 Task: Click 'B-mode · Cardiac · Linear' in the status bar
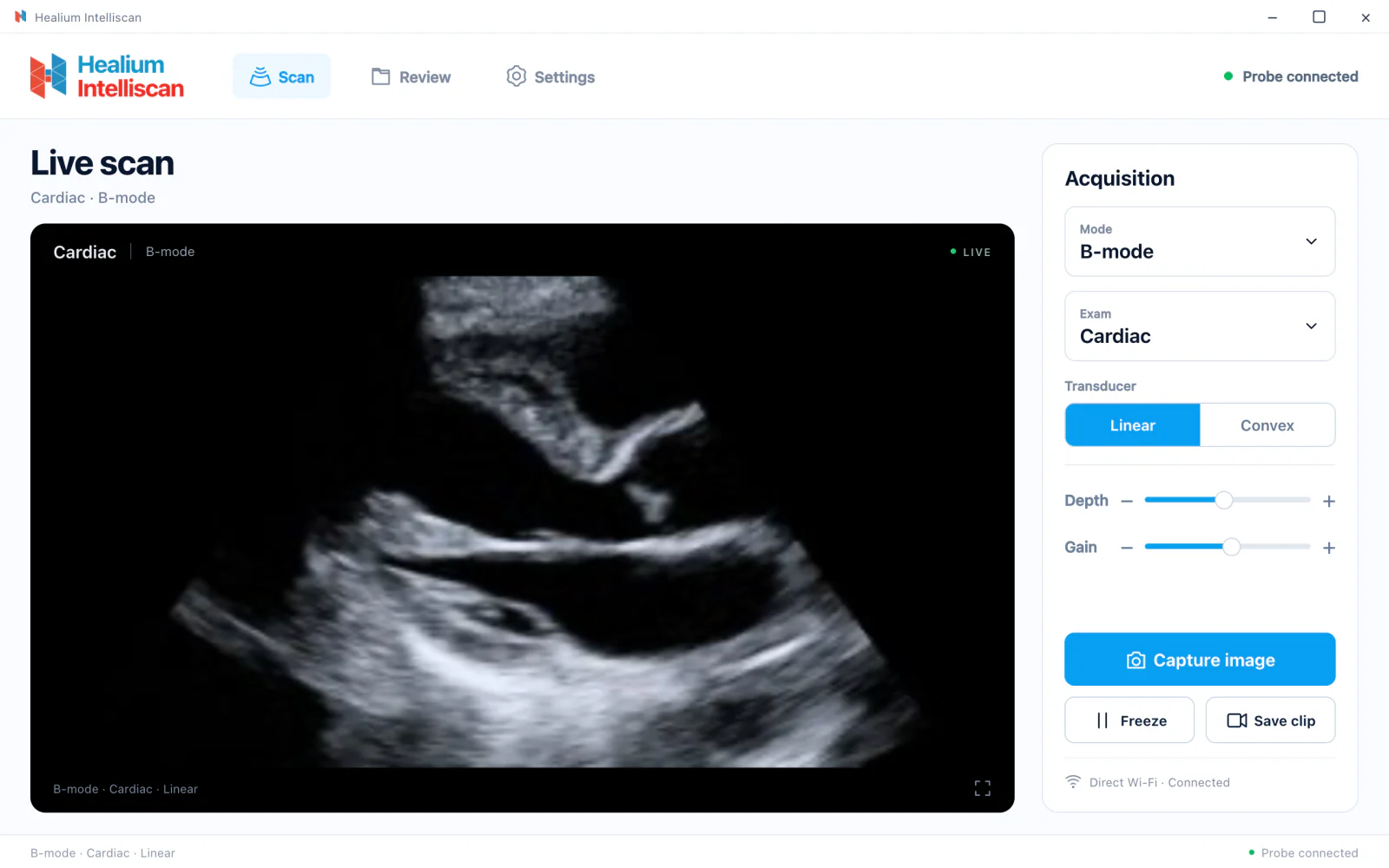(x=102, y=853)
